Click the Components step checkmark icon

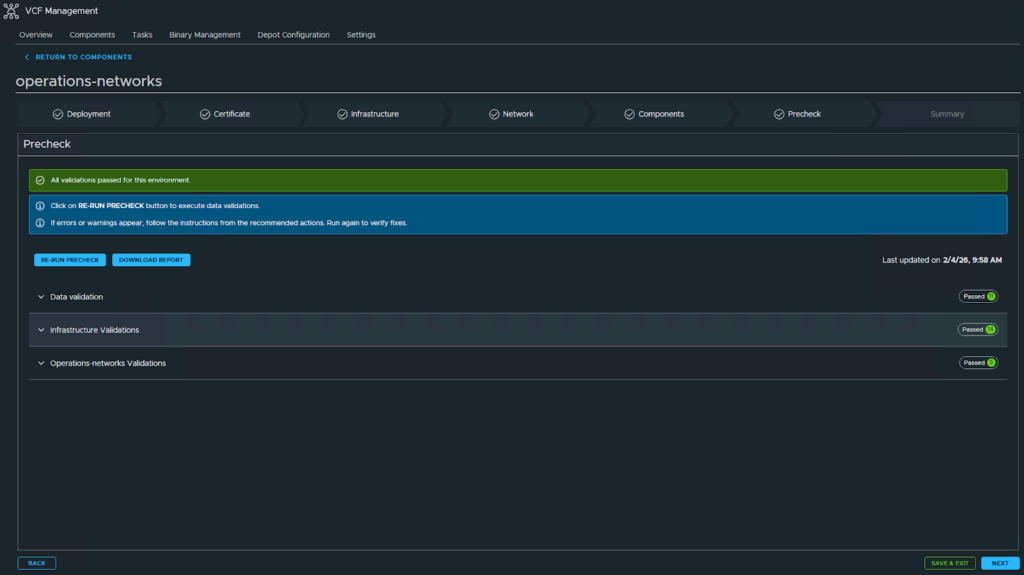pos(630,114)
